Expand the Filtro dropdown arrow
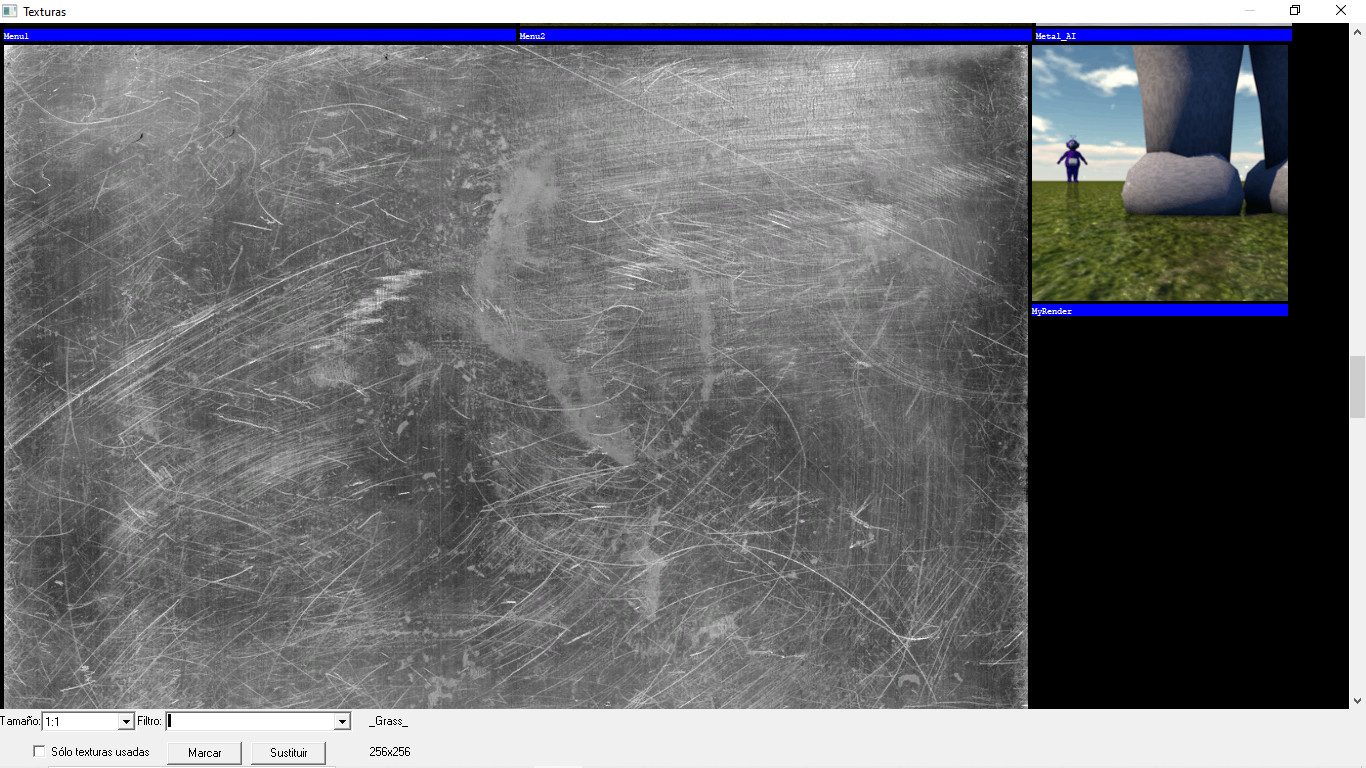Viewport: 1366px width, 768px height. (x=342, y=722)
